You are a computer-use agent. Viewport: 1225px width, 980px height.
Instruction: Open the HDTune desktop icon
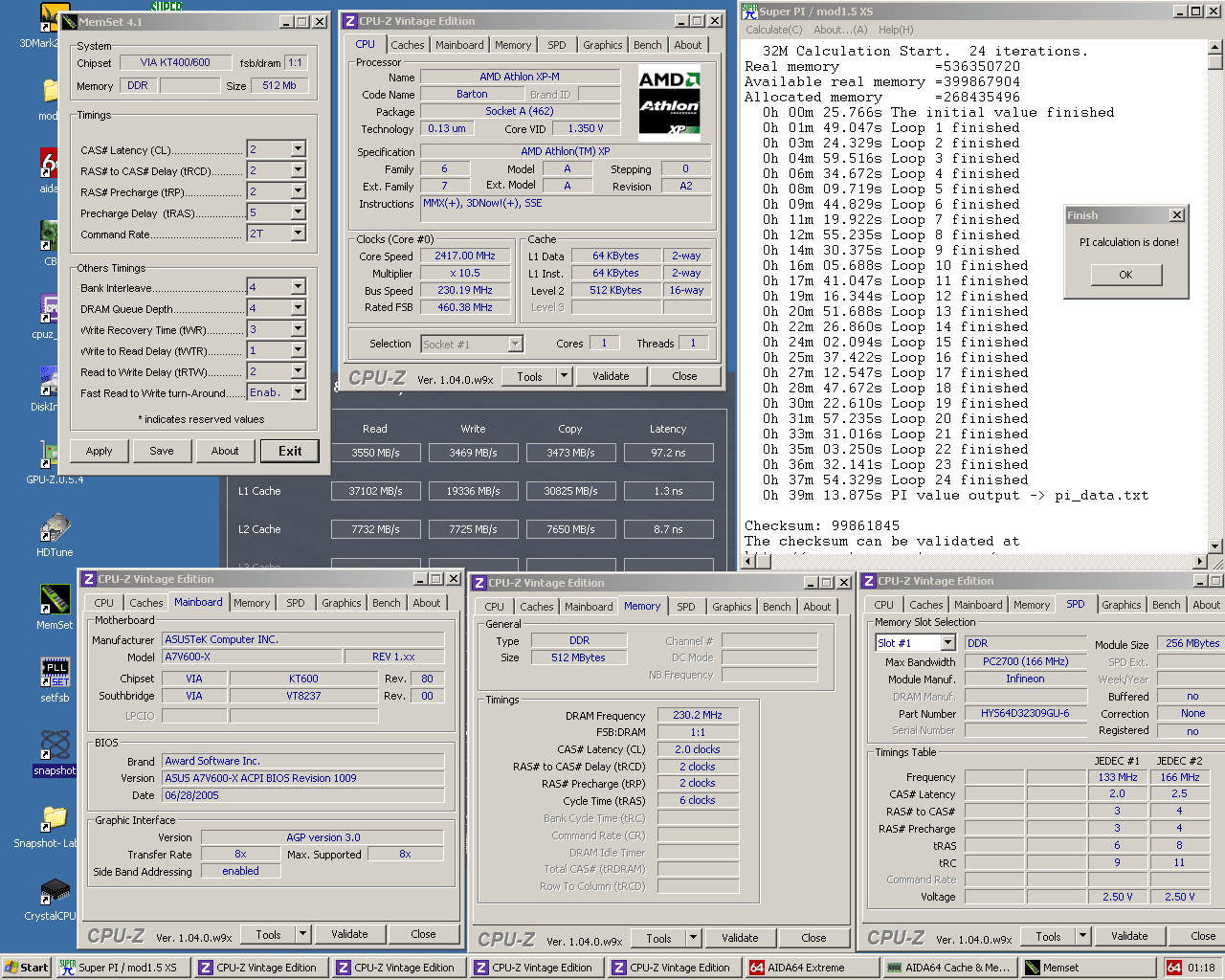pos(55,527)
